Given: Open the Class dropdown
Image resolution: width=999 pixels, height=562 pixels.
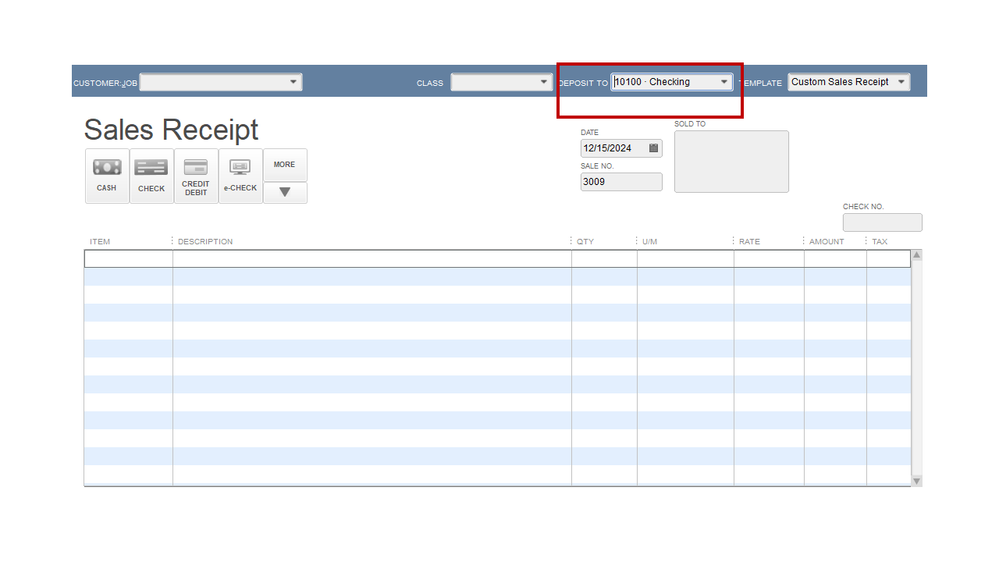Looking at the screenshot, I should point(543,82).
